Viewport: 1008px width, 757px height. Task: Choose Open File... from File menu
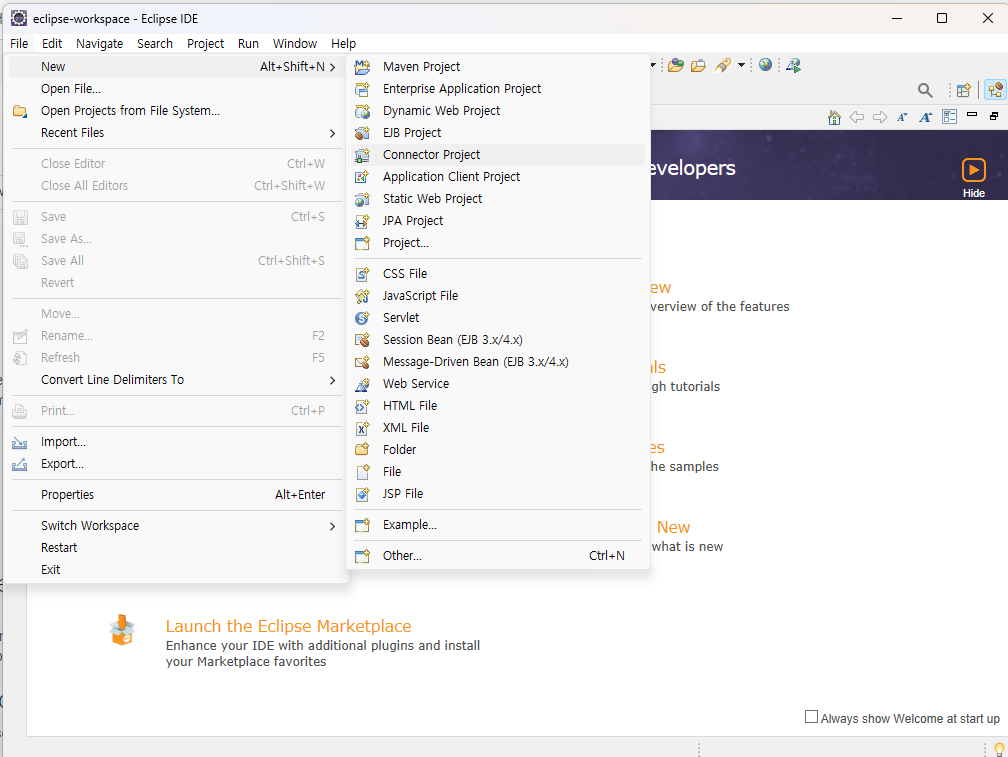click(175, 89)
